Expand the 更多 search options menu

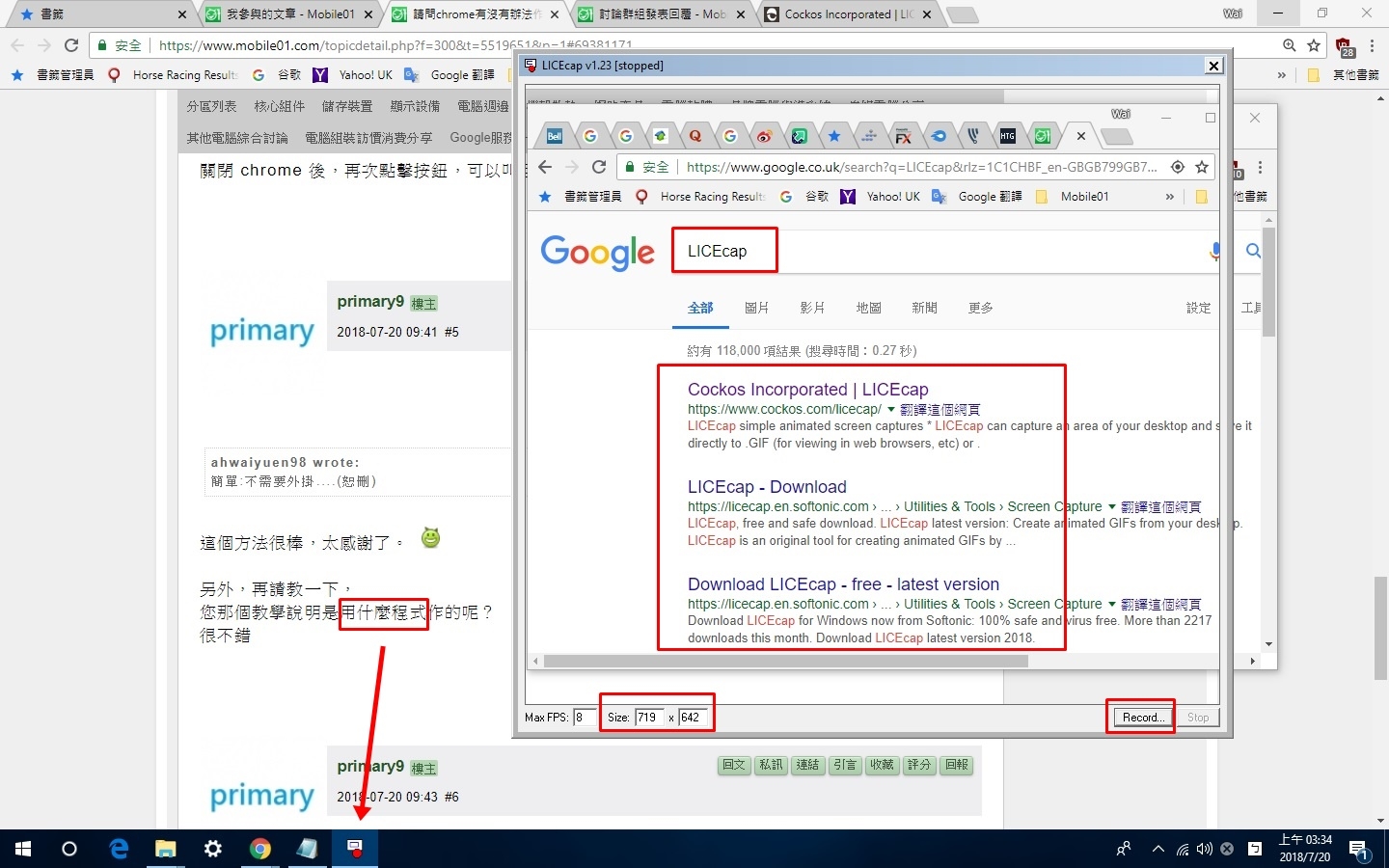coord(980,308)
